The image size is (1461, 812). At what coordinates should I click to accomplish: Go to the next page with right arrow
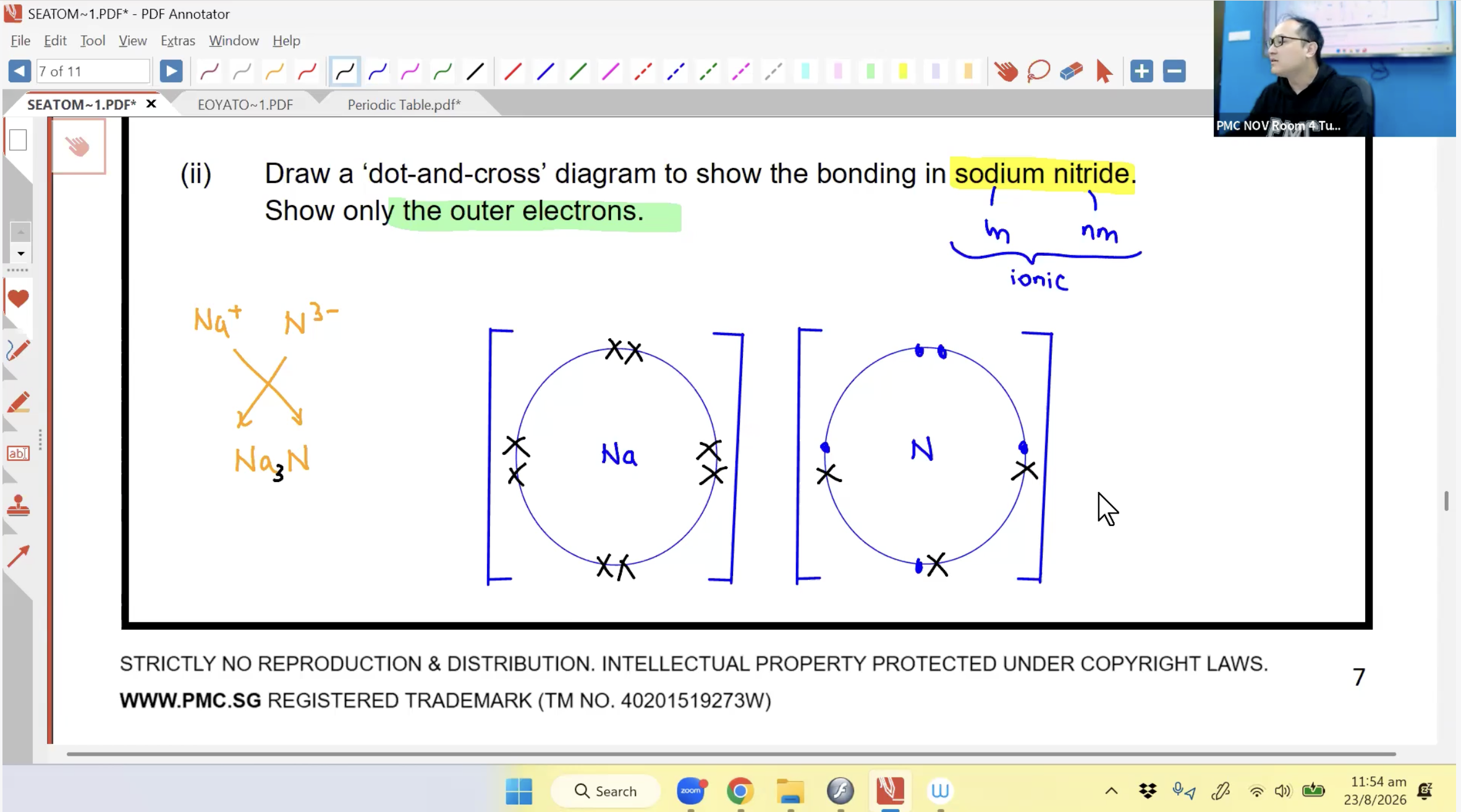171,71
